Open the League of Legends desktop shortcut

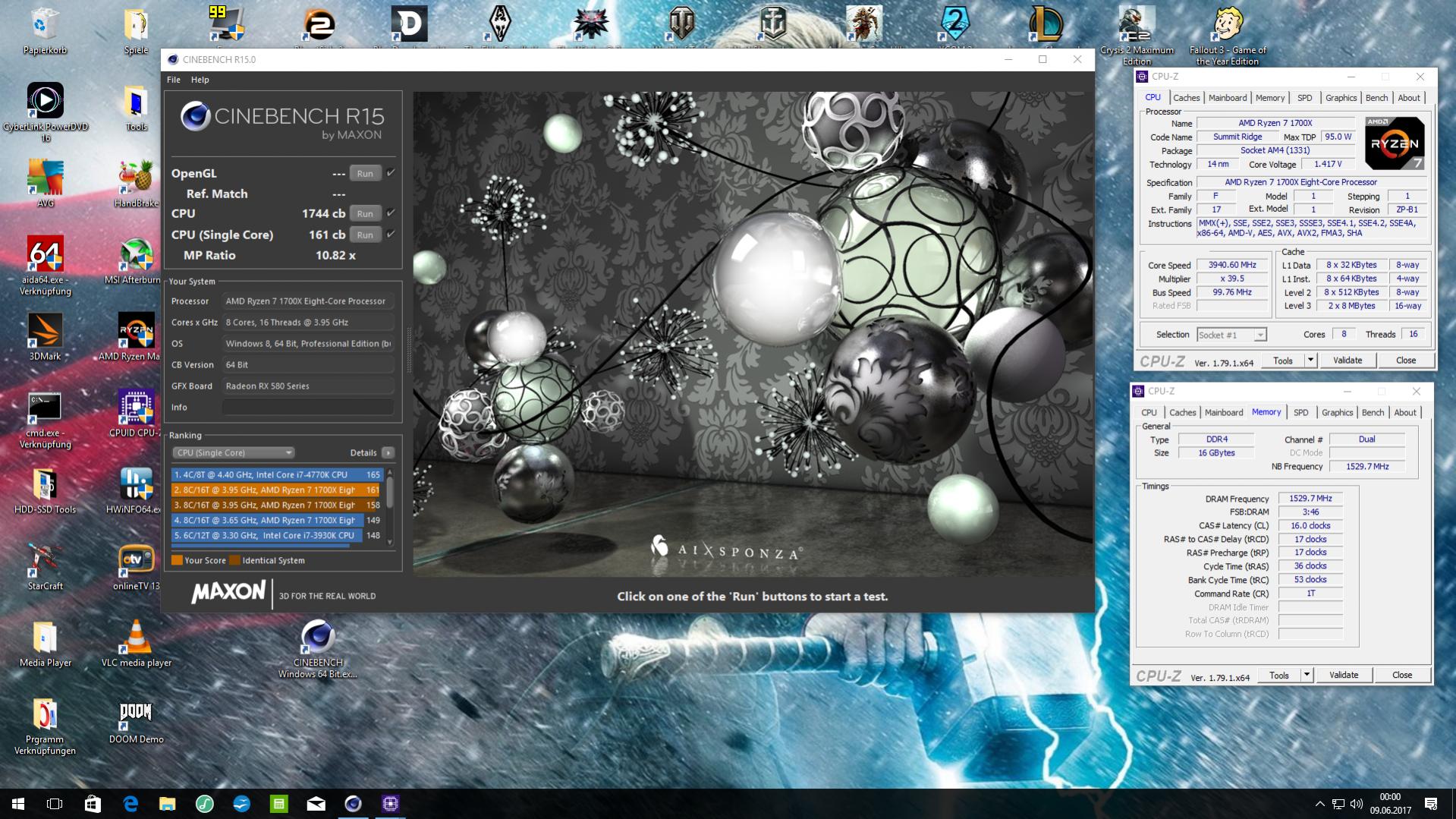click(x=1046, y=23)
